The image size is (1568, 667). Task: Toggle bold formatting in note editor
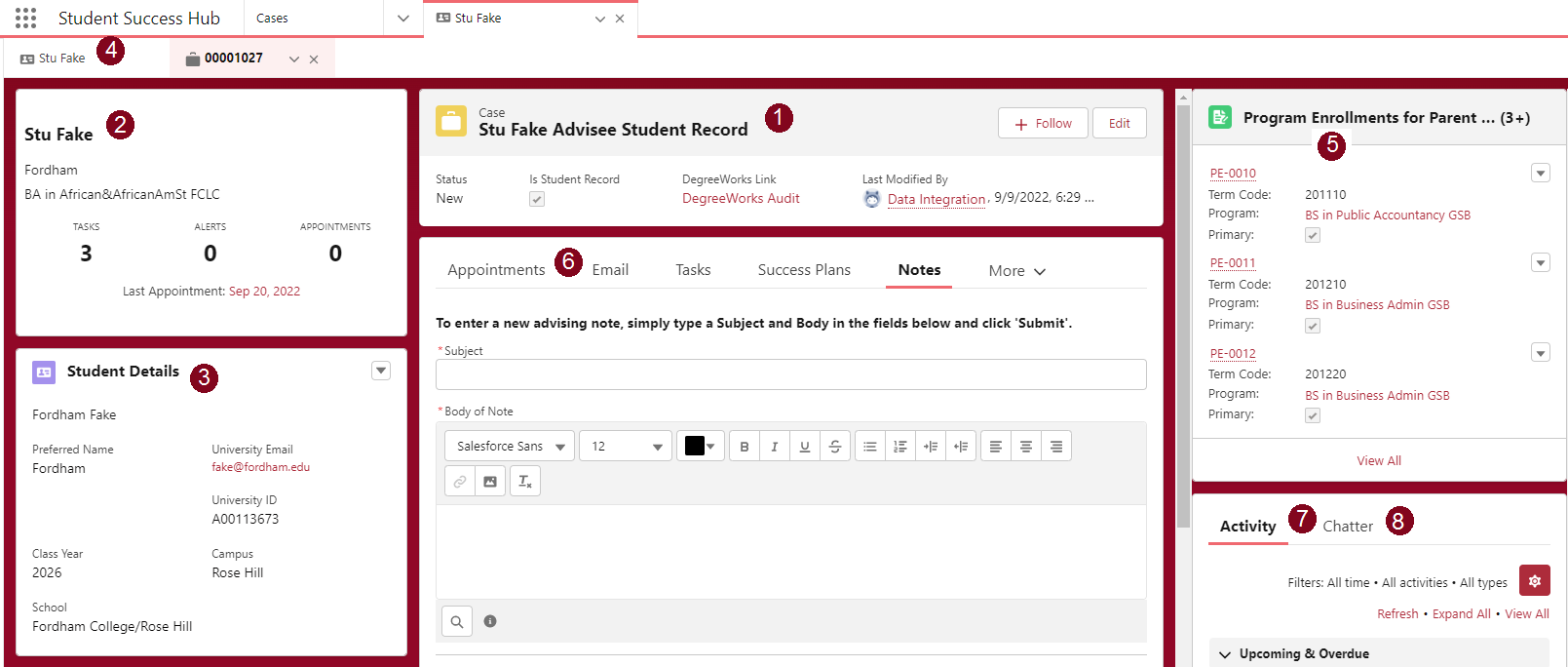(745, 447)
